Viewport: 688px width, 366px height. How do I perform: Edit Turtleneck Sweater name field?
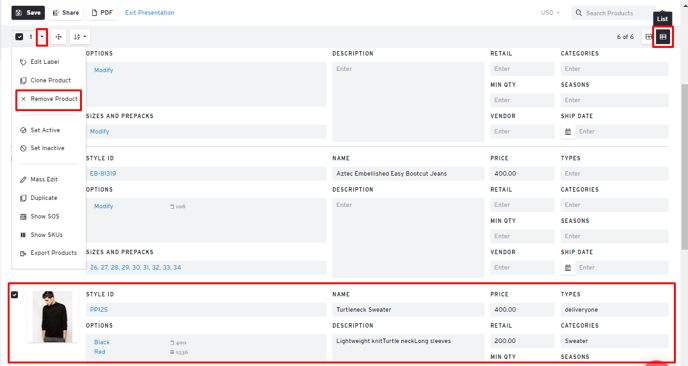(x=408, y=310)
